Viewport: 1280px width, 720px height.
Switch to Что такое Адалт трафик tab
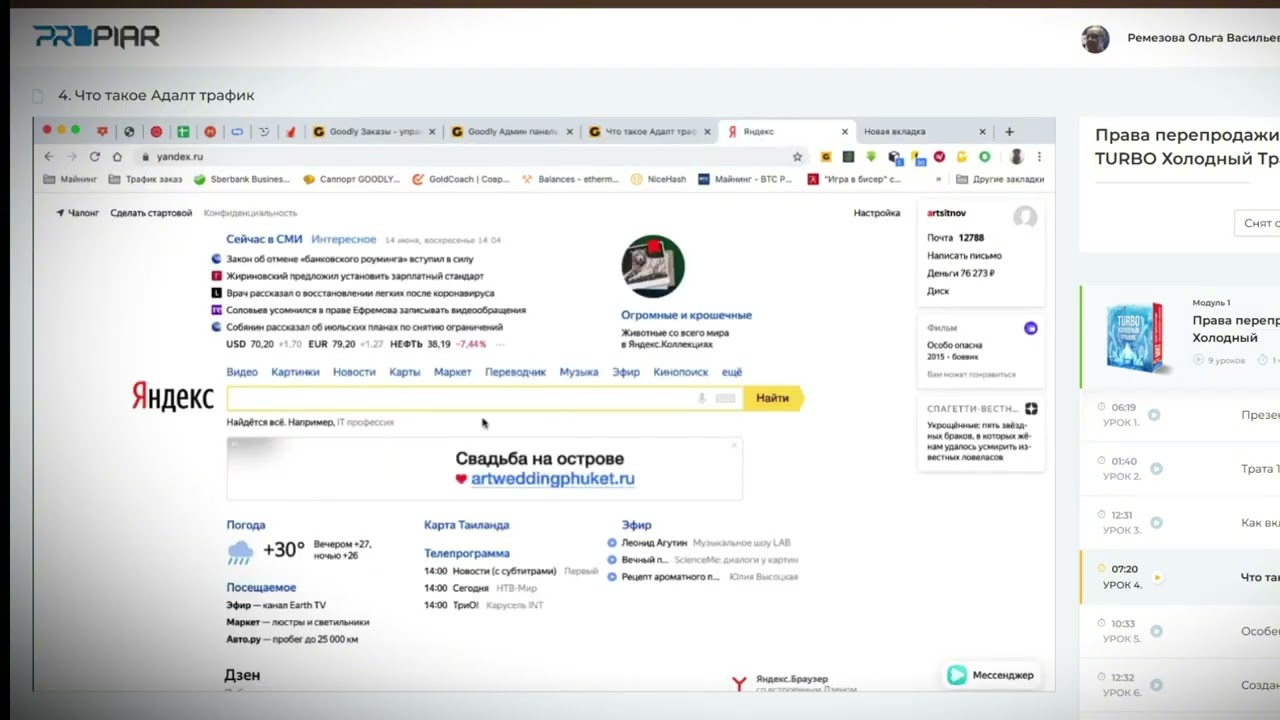[651, 131]
